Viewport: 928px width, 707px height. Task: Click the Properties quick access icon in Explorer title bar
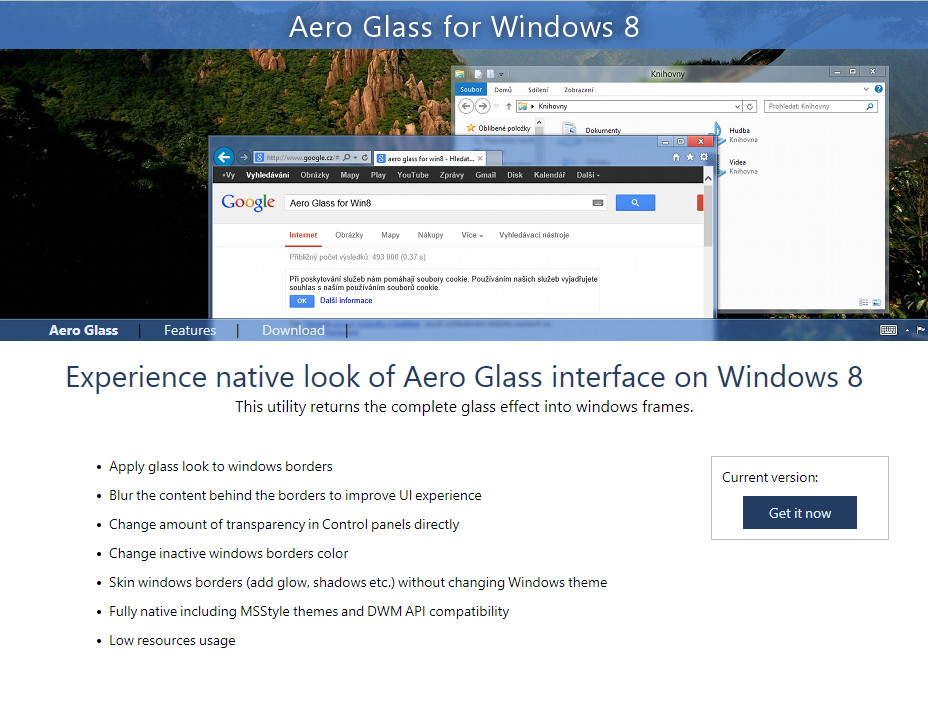478,74
